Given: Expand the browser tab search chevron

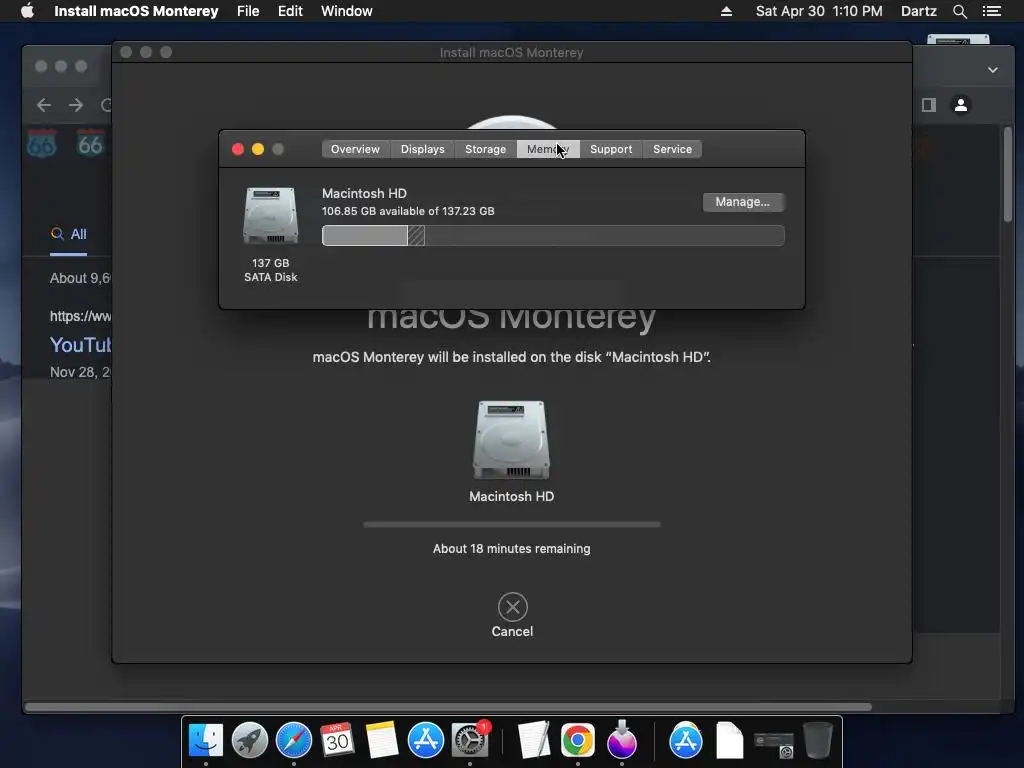Looking at the screenshot, I should 993,70.
